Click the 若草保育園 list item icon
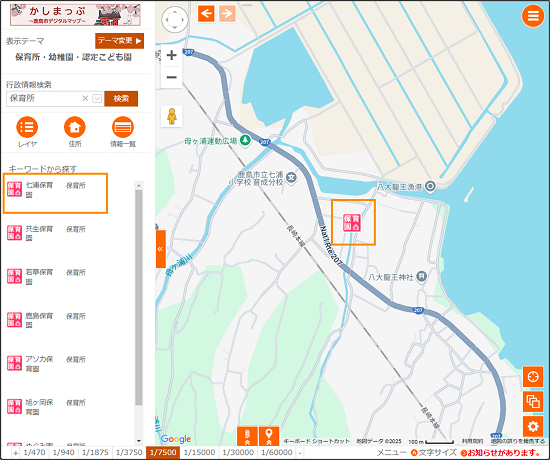 click(14, 276)
